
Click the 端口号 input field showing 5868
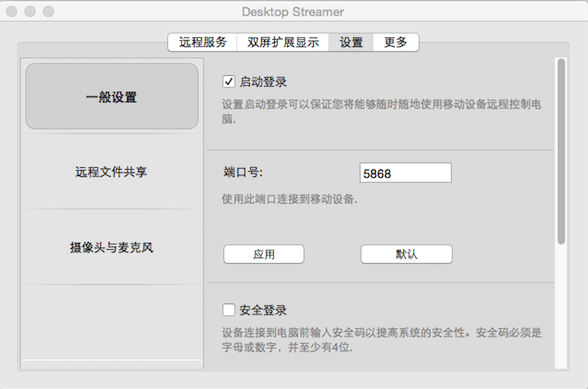(x=405, y=173)
